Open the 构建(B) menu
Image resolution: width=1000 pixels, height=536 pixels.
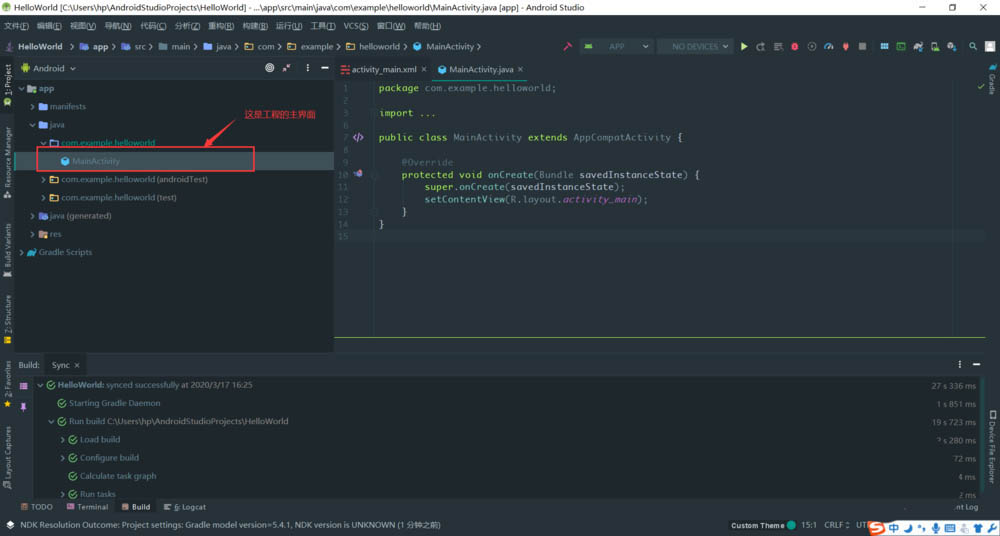[254, 26]
